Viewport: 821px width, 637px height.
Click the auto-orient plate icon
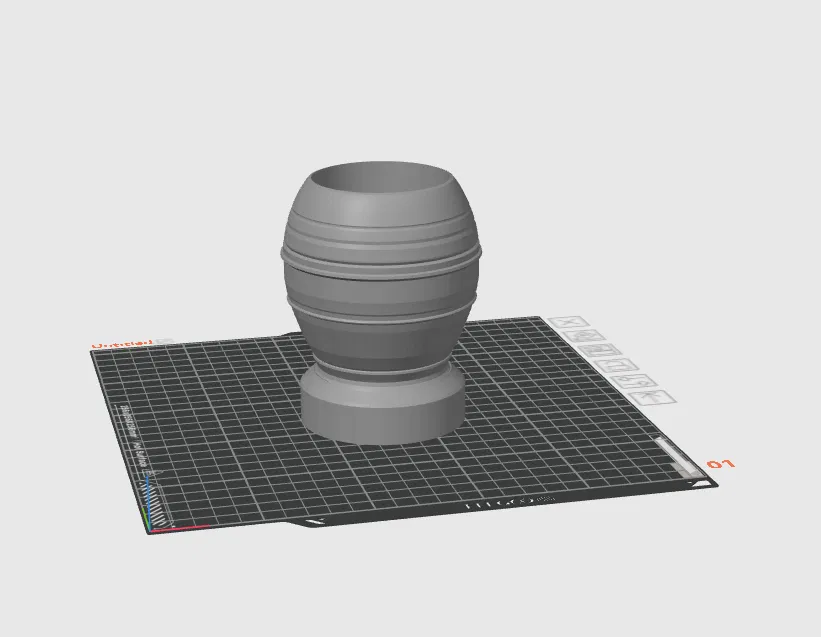tap(585, 336)
